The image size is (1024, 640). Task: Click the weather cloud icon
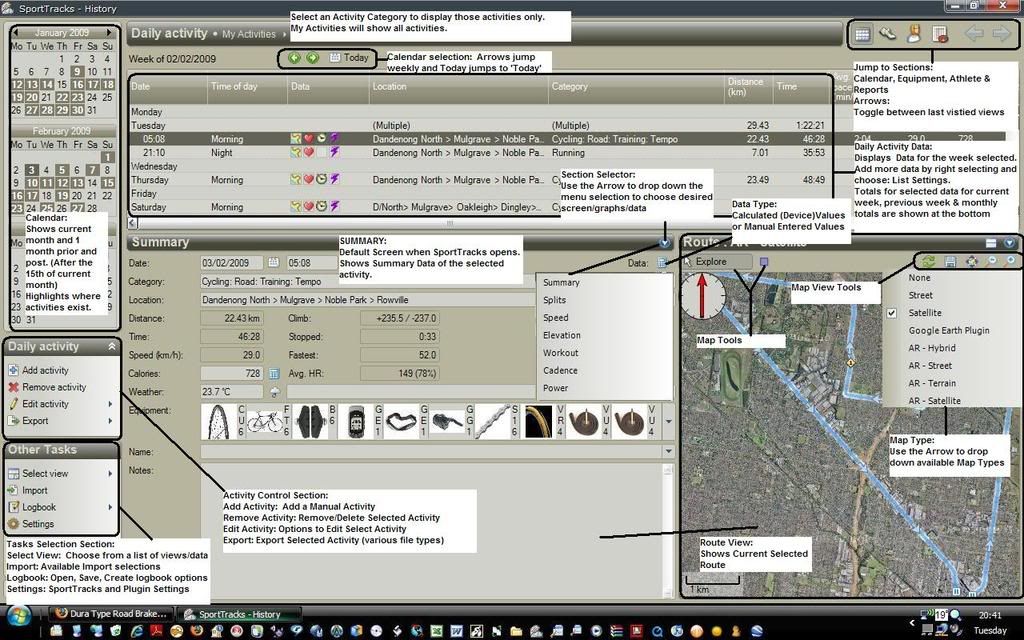pos(274,392)
